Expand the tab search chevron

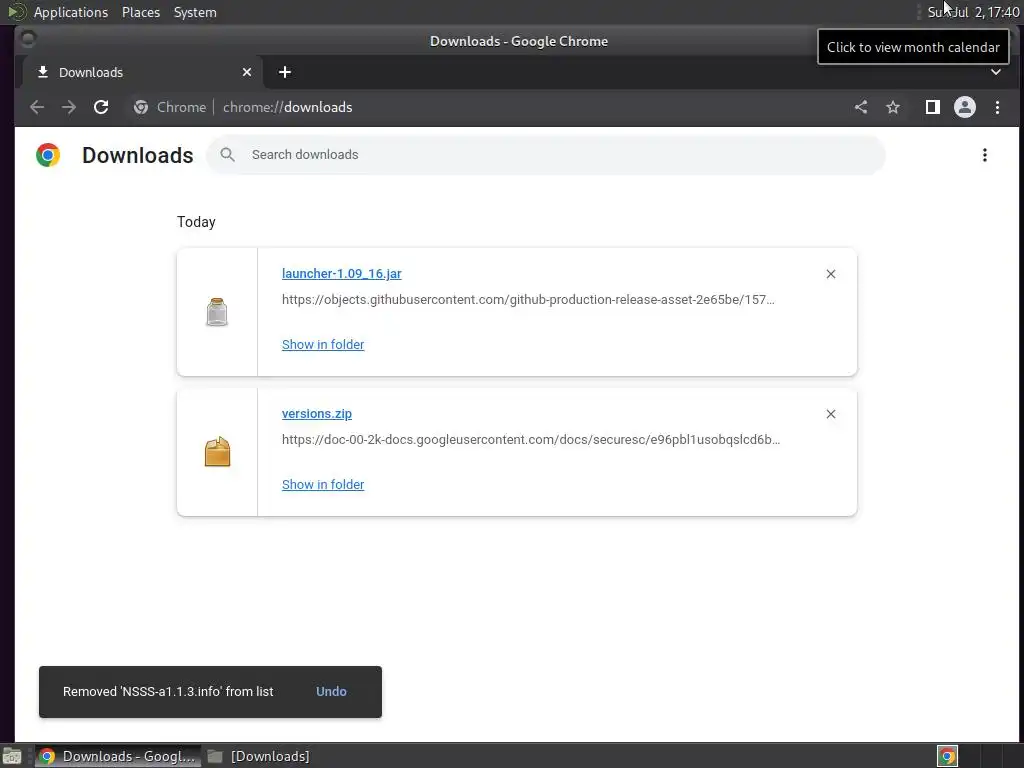996,72
